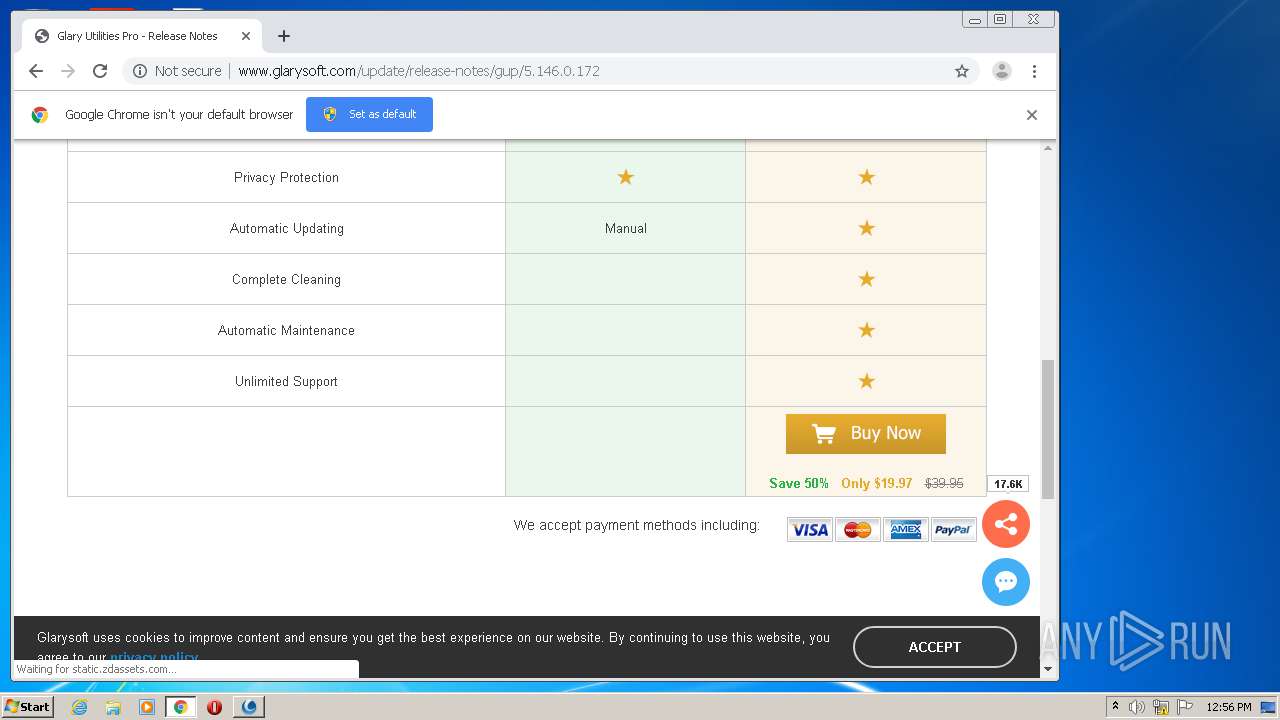
Task: Open the Chrome profile avatar
Action: [x=1001, y=71]
